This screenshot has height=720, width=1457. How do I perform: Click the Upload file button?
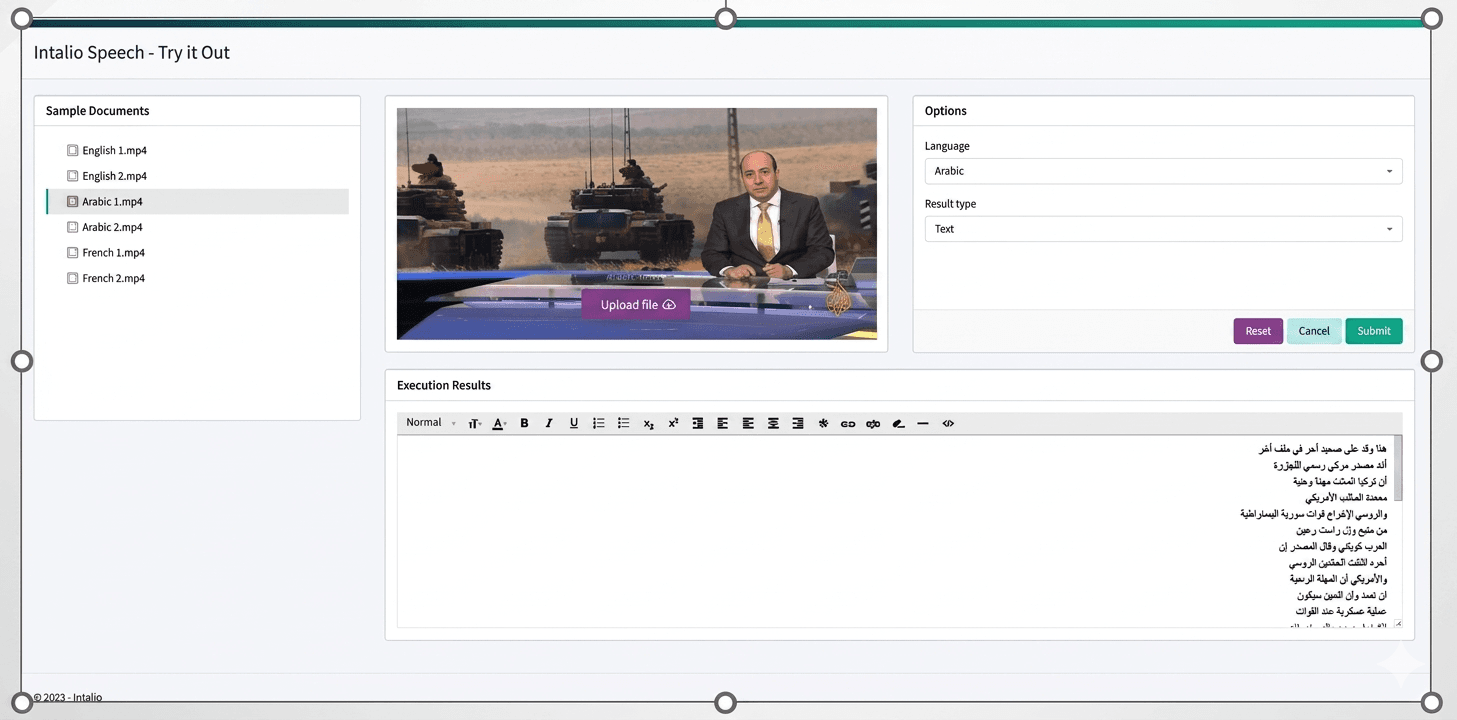pos(636,305)
